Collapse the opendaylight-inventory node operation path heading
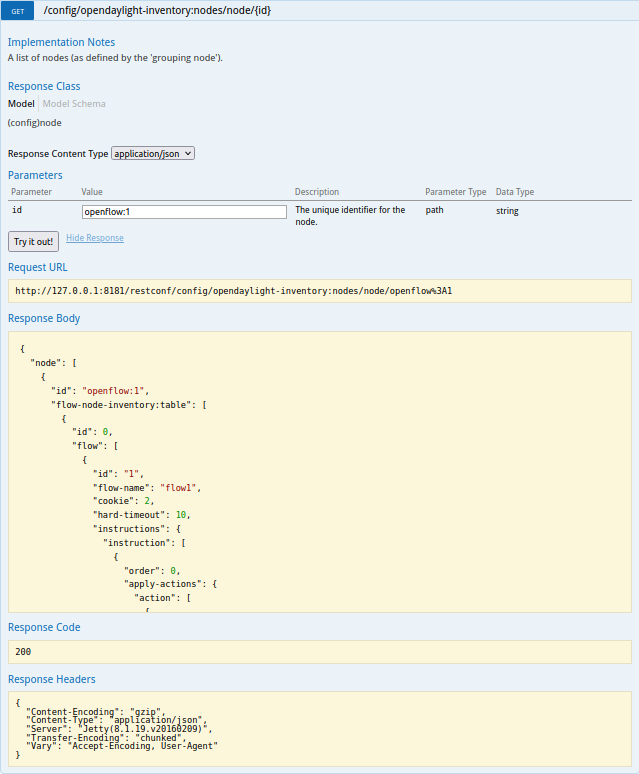 (157, 10)
